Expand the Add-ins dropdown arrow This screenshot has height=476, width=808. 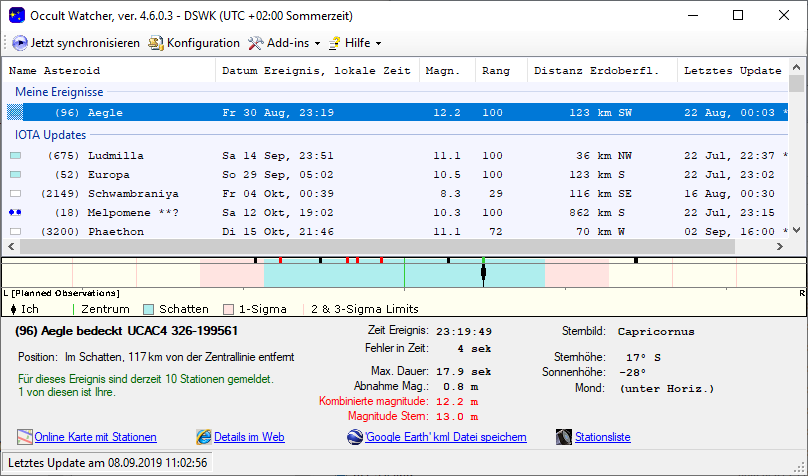click(x=317, y=44)
